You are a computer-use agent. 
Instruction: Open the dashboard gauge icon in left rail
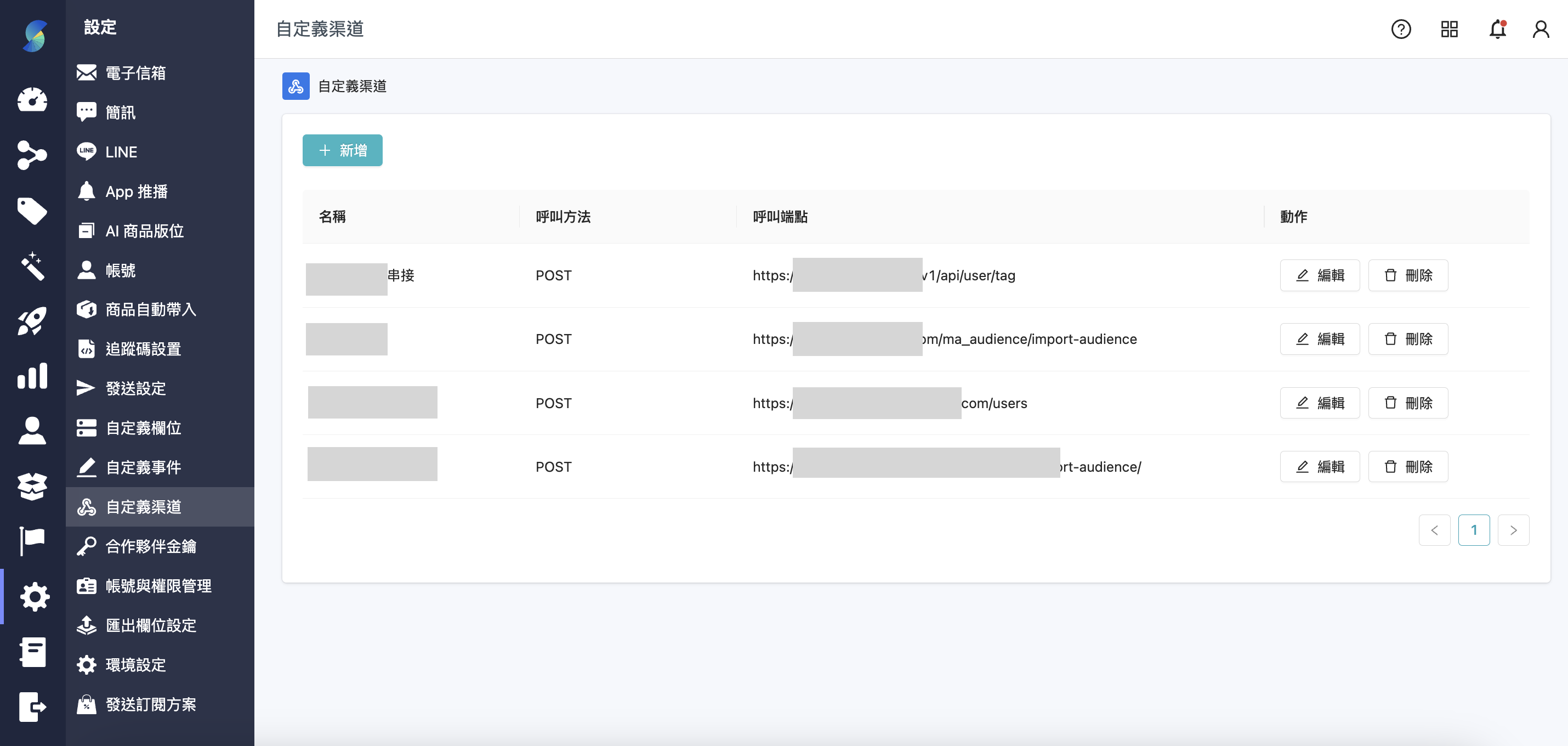(32, 100)
